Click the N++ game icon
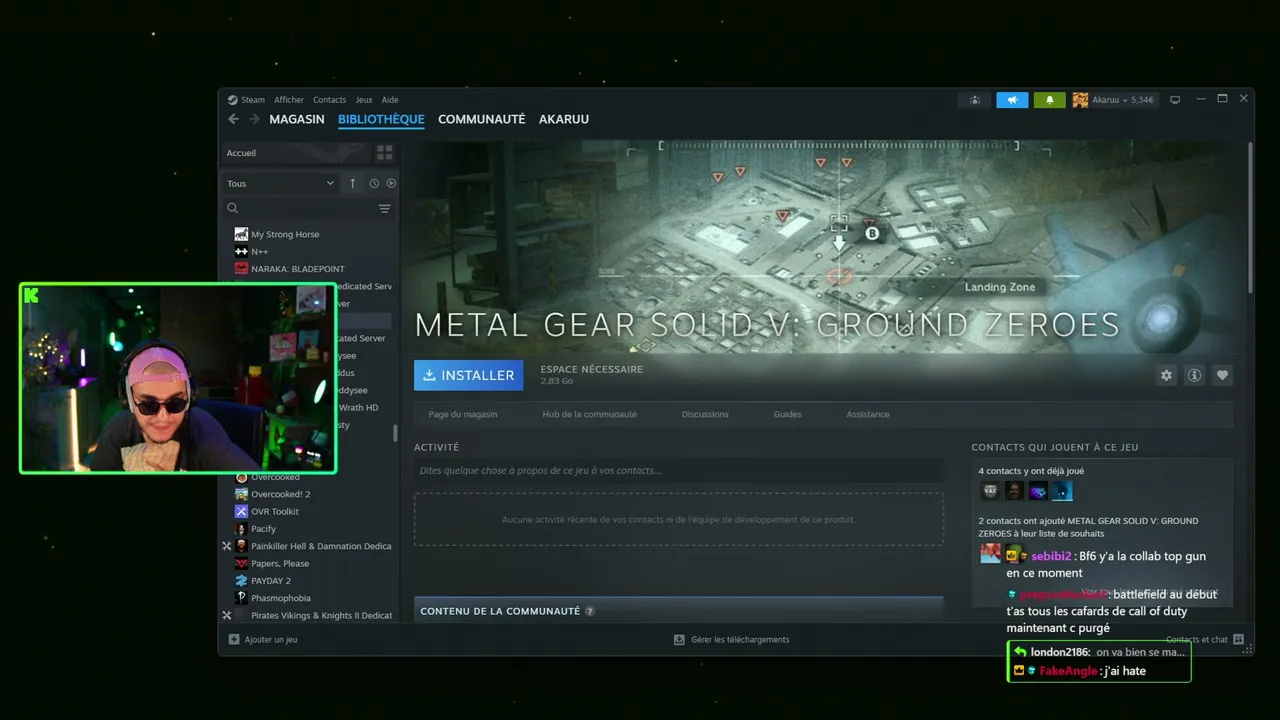Screen dimensions: 1280x720 pyautogui.click(x=241, y=251)
